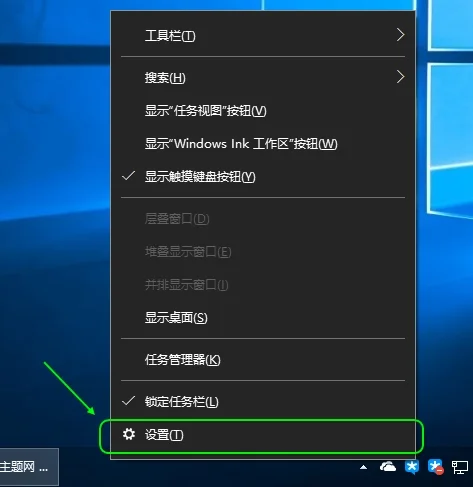Open the 搜索(H) submenu entry

click(x=263, y=77)
